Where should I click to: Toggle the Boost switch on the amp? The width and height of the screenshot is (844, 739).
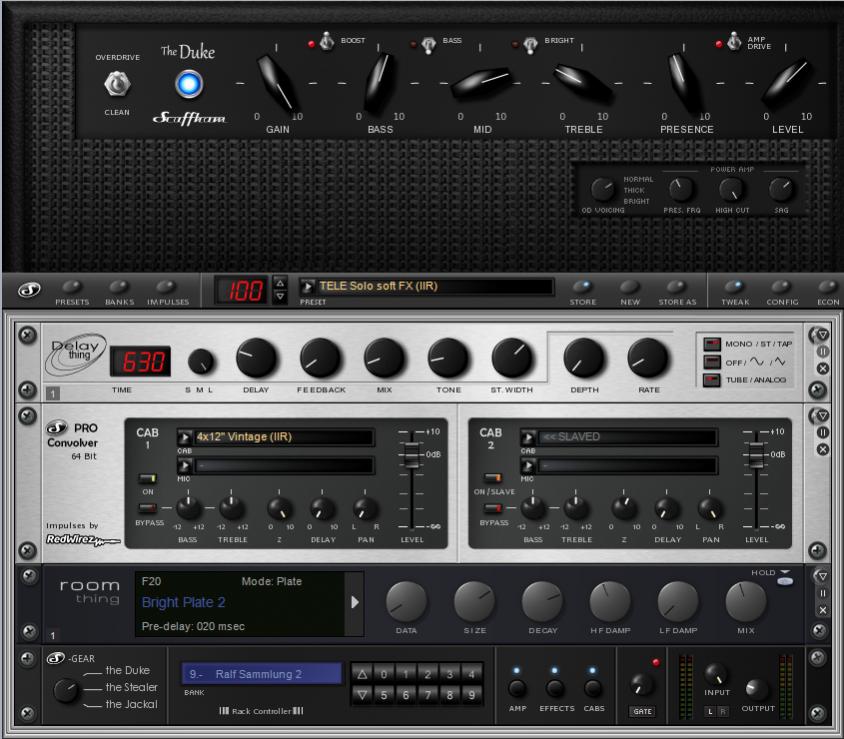tap(326, 42)
